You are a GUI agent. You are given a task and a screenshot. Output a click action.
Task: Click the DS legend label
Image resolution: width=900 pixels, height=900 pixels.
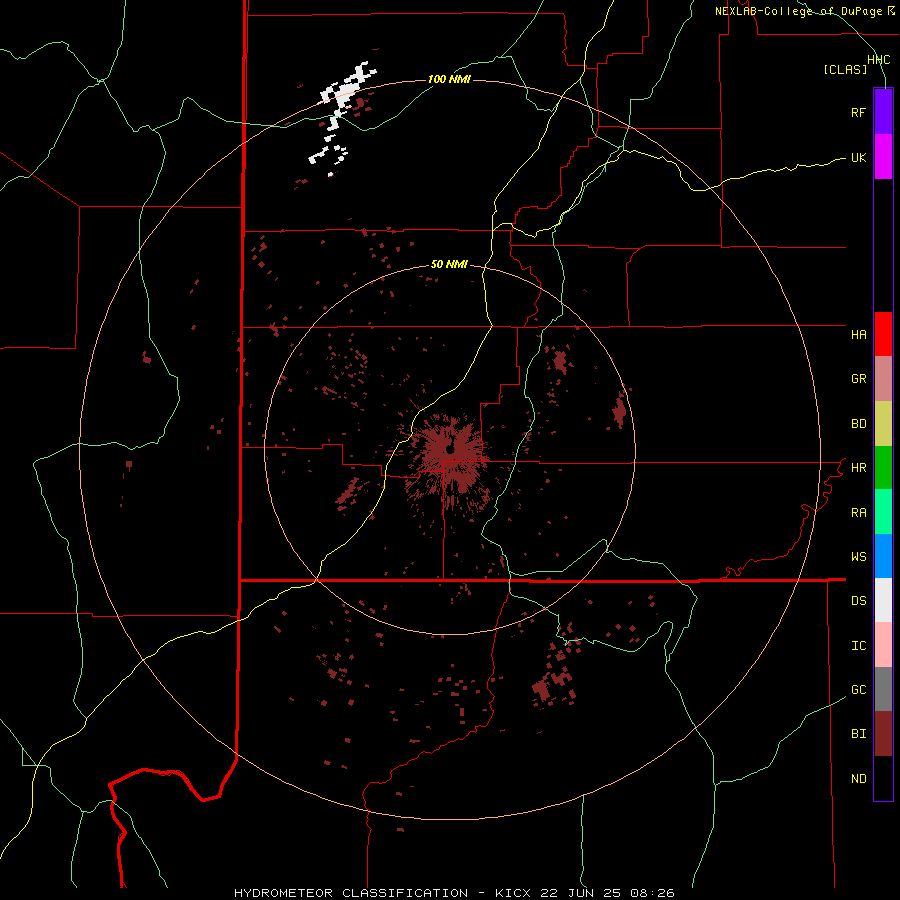point(858,601)
